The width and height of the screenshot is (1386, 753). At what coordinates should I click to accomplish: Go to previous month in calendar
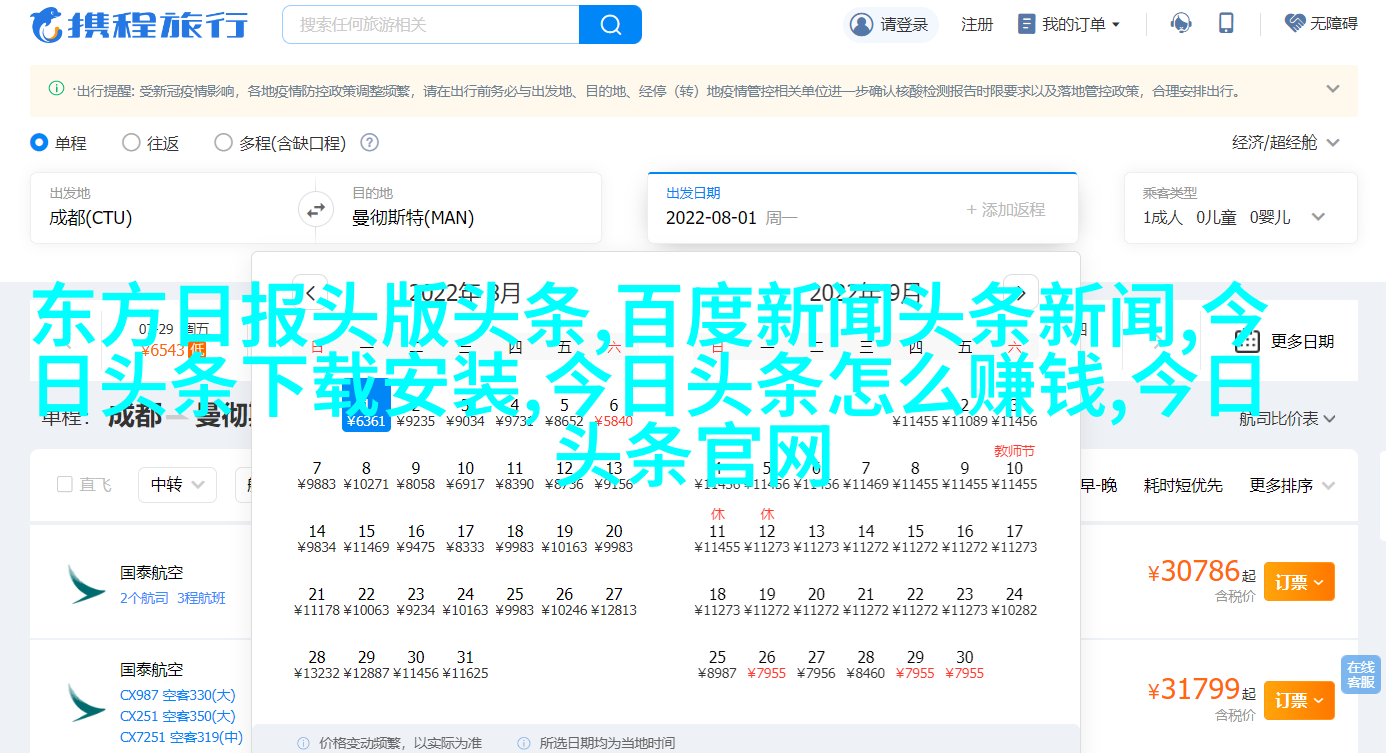(310, 292)
